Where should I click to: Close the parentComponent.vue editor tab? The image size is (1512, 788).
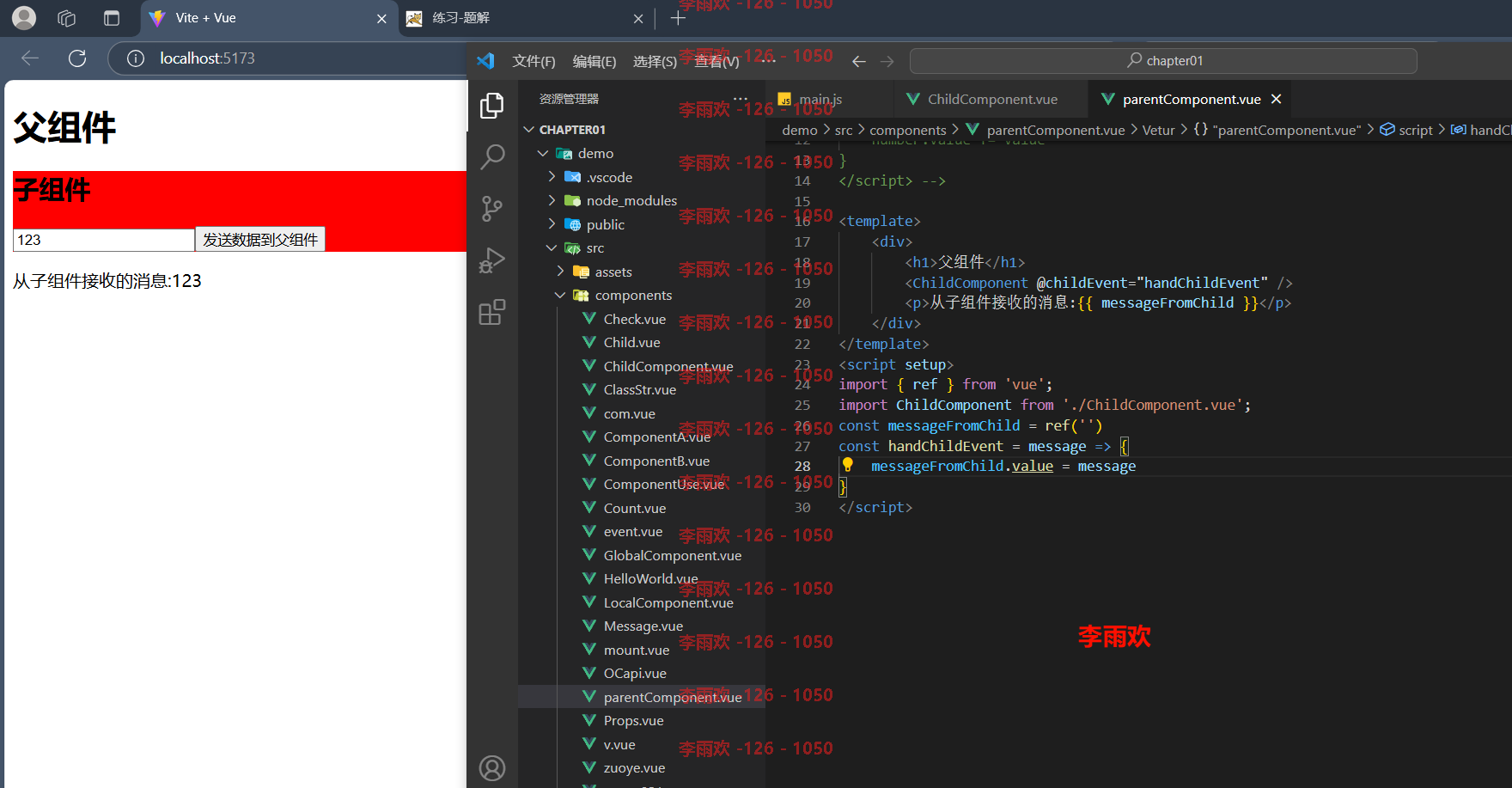1277,99
